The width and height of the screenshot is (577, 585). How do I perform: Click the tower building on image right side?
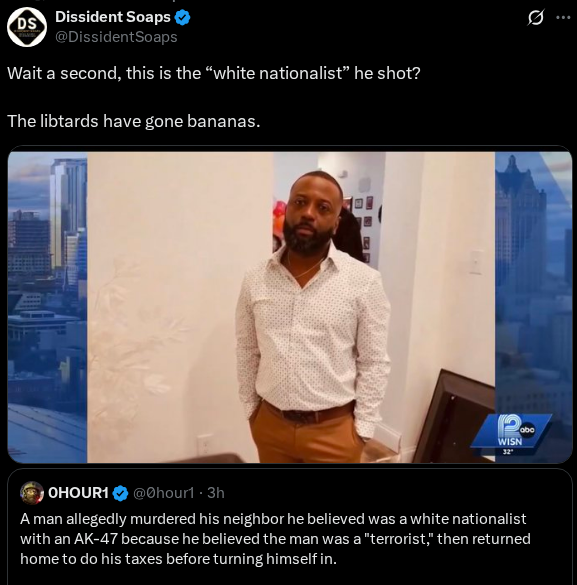click(x=520, y=231)
